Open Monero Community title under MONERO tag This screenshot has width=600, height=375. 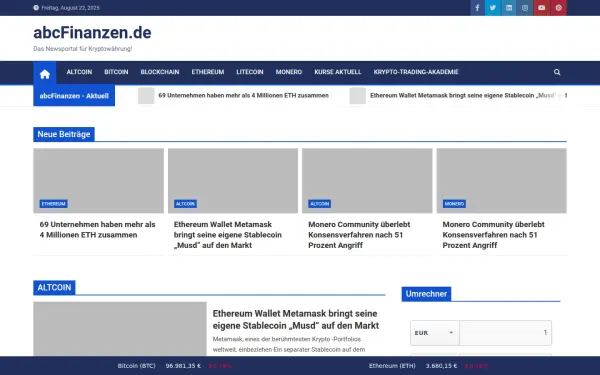[x=493, y=235]
